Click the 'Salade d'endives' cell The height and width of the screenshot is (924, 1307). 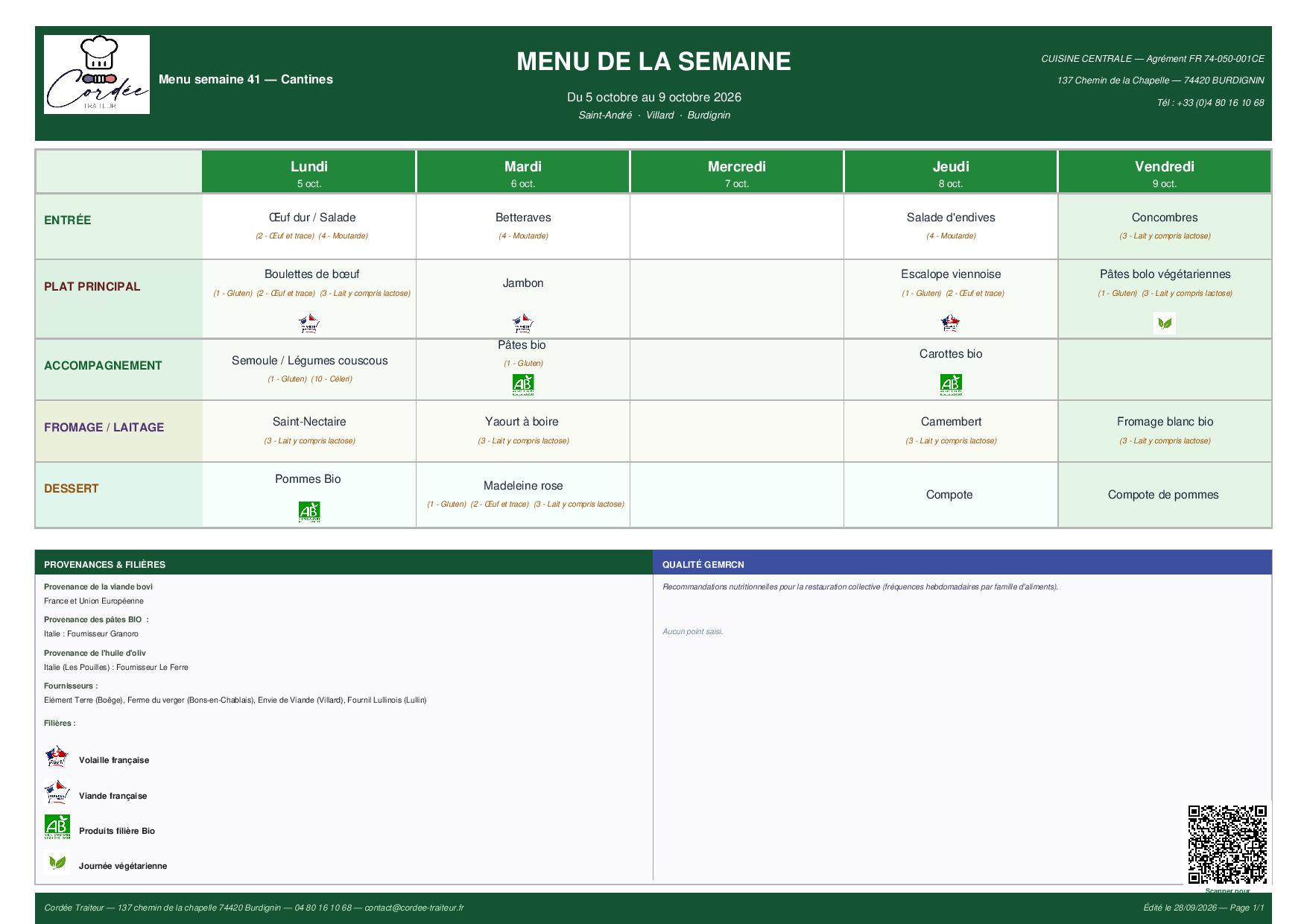tap(951, 226)
